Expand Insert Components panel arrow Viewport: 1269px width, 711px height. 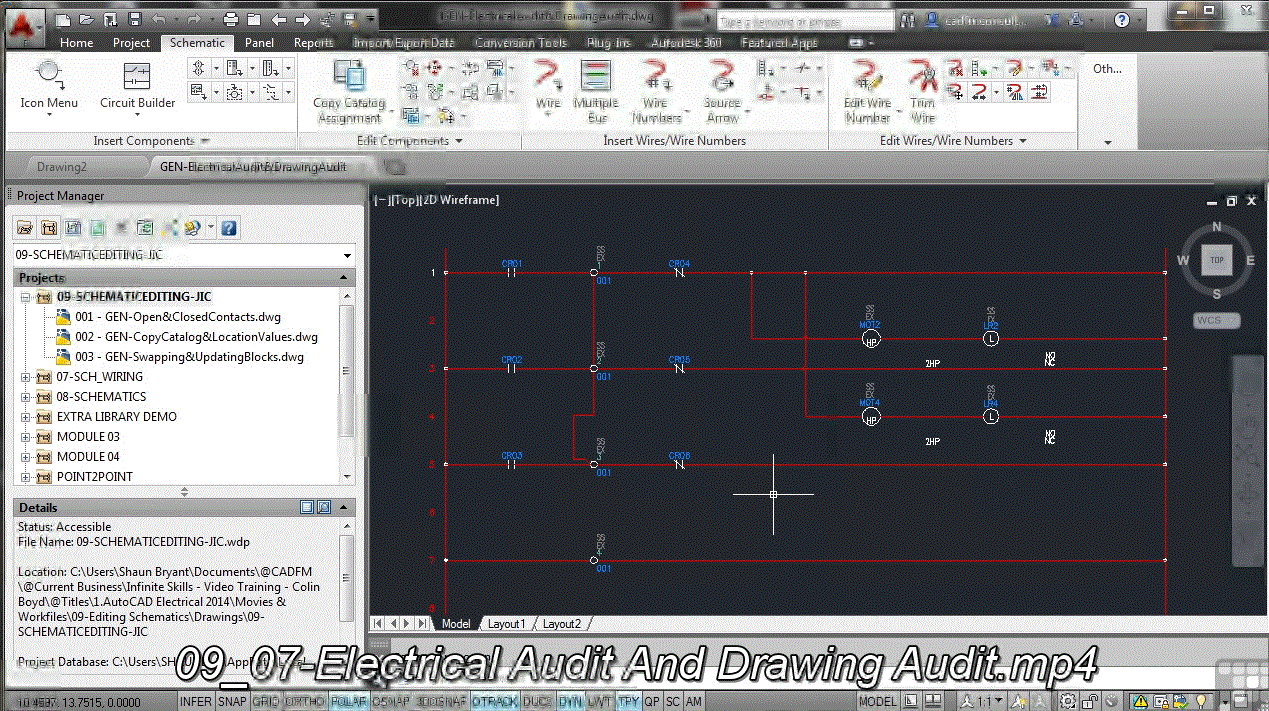pyautogui.click(x=204, y=141)
